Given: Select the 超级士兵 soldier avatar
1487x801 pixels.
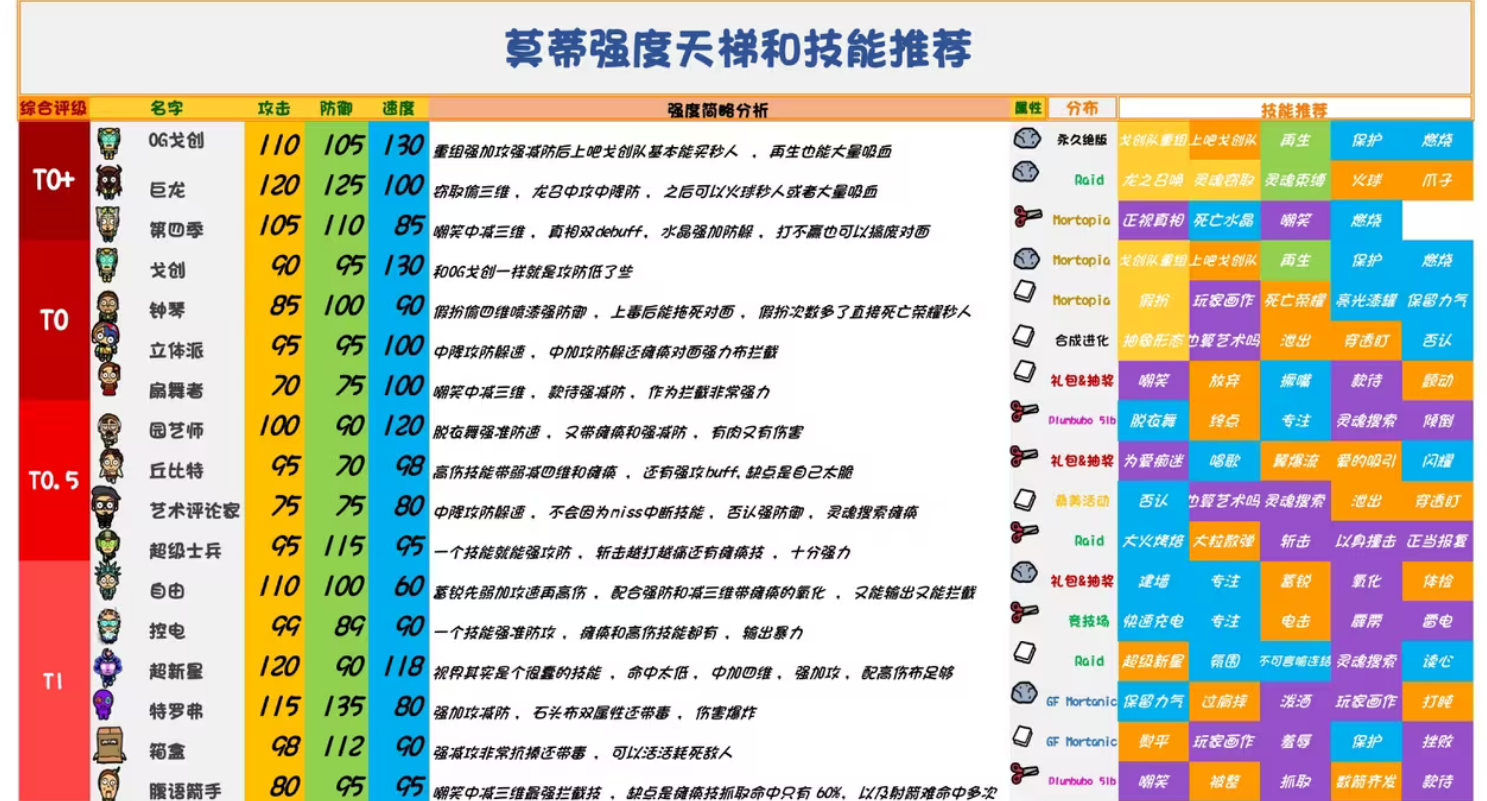Looking at the screenshot, I should click(109, 547).
